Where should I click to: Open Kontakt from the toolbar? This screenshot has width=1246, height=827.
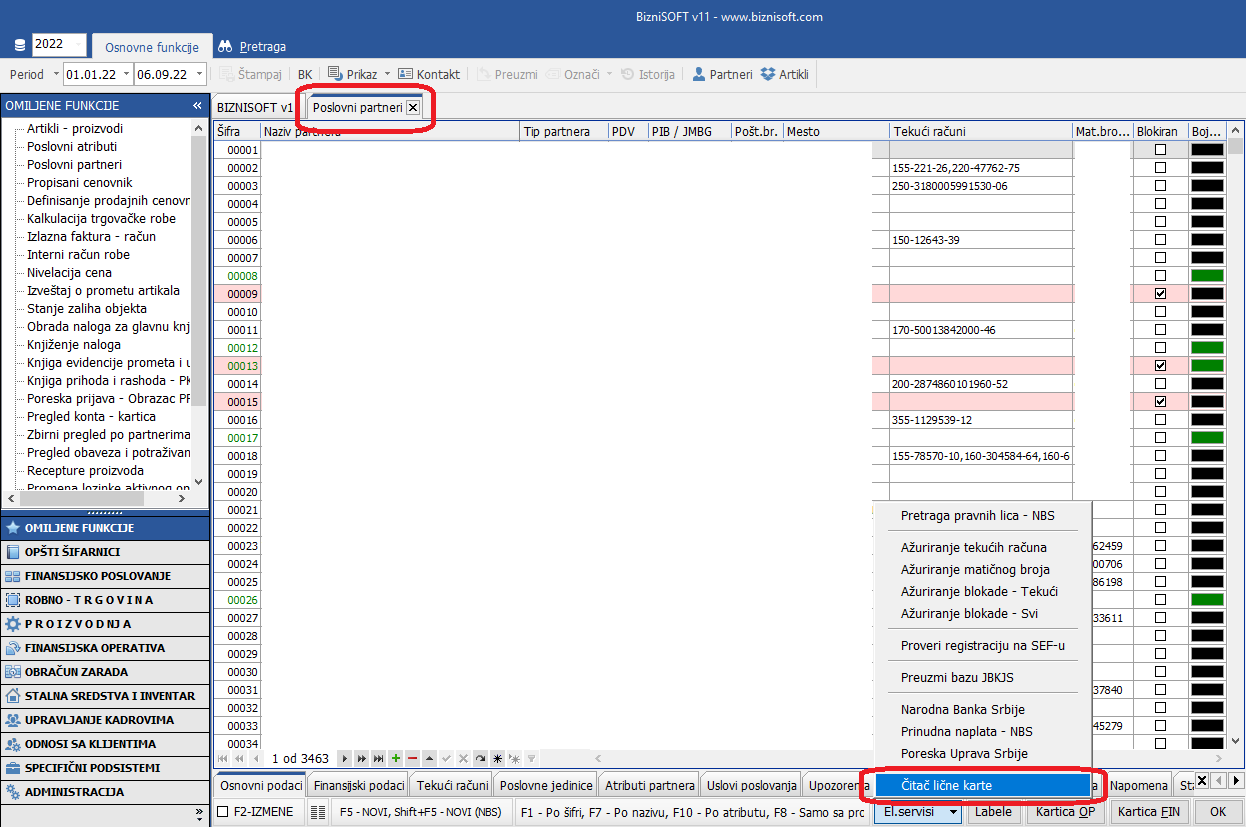pyautogui.click(x=429, y=74)
